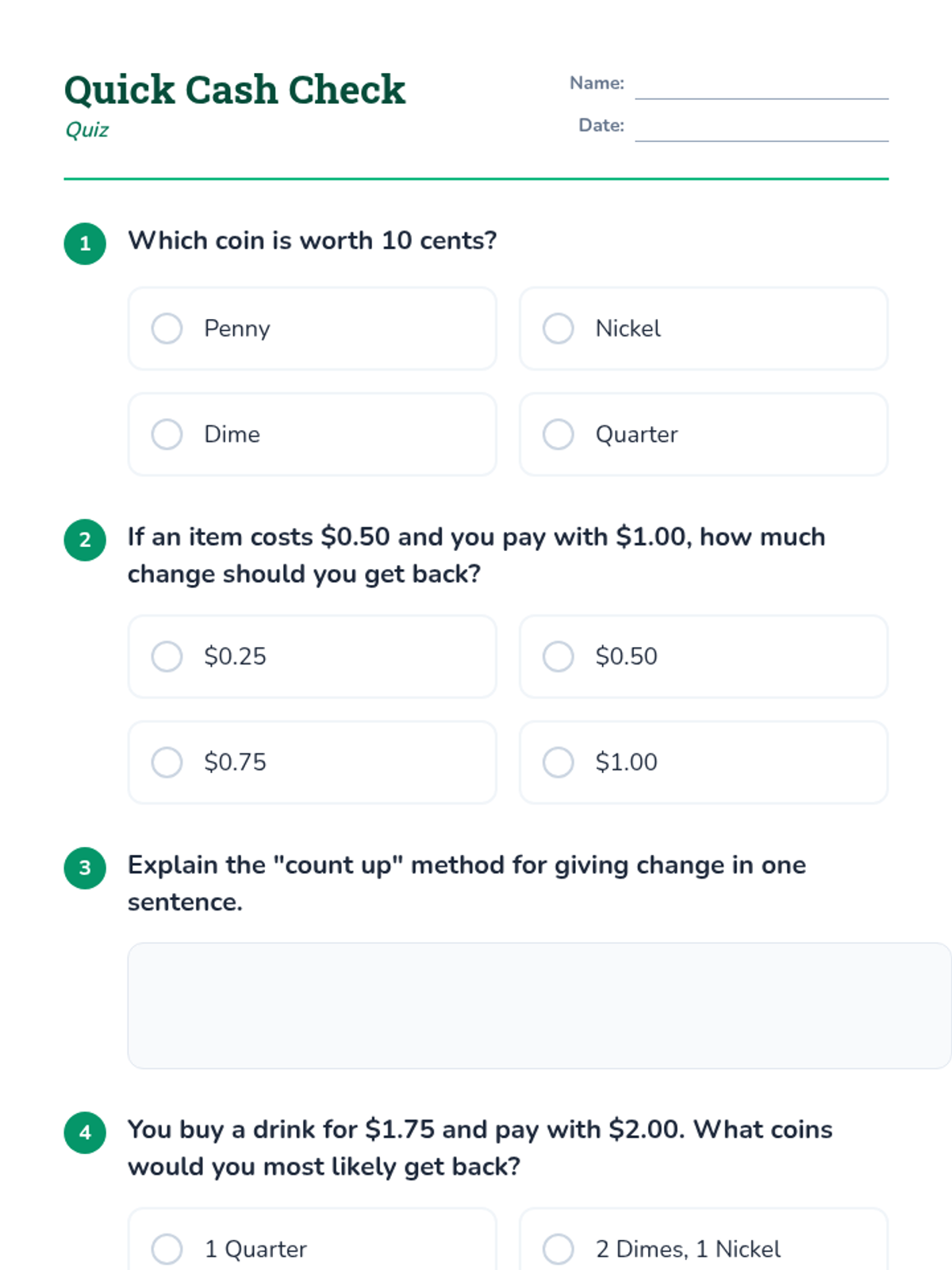This screenshot has height=1270, width=952.
Task: Choose $0.50 as the change
Action: pyautogui.click(x=559, y=656)
